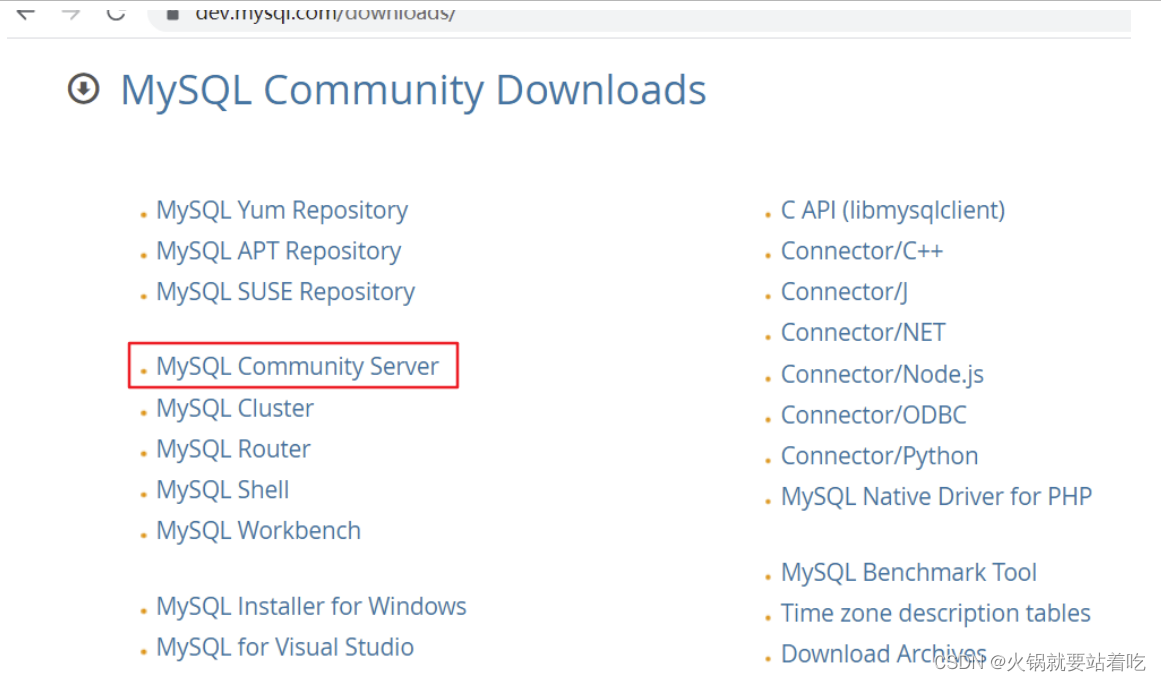Open MySQL Installer for Windows link

point(311,606)
